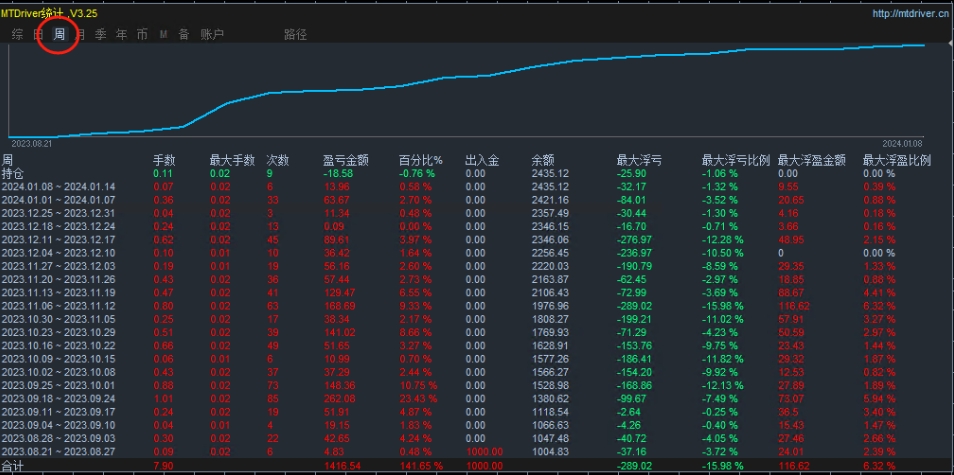Image resolution: width=954 pixels, height=475 pixels.
Task: Click the floating profit value 88.67
Action: pyautogui.click(x=790, y=292)
